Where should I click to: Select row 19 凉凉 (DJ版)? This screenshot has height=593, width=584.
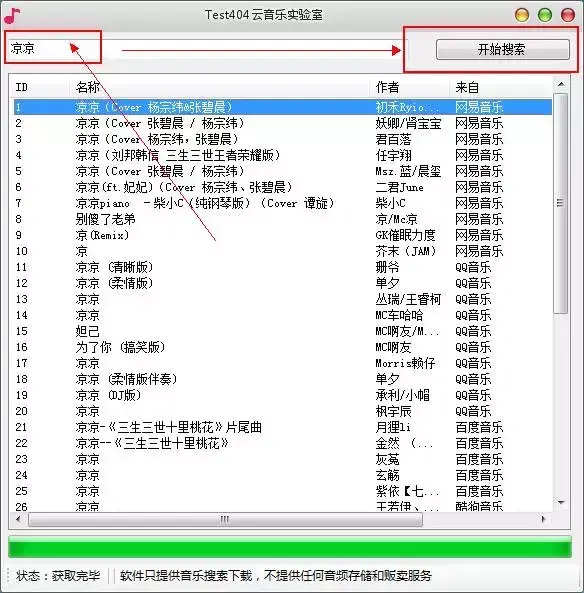283,395
